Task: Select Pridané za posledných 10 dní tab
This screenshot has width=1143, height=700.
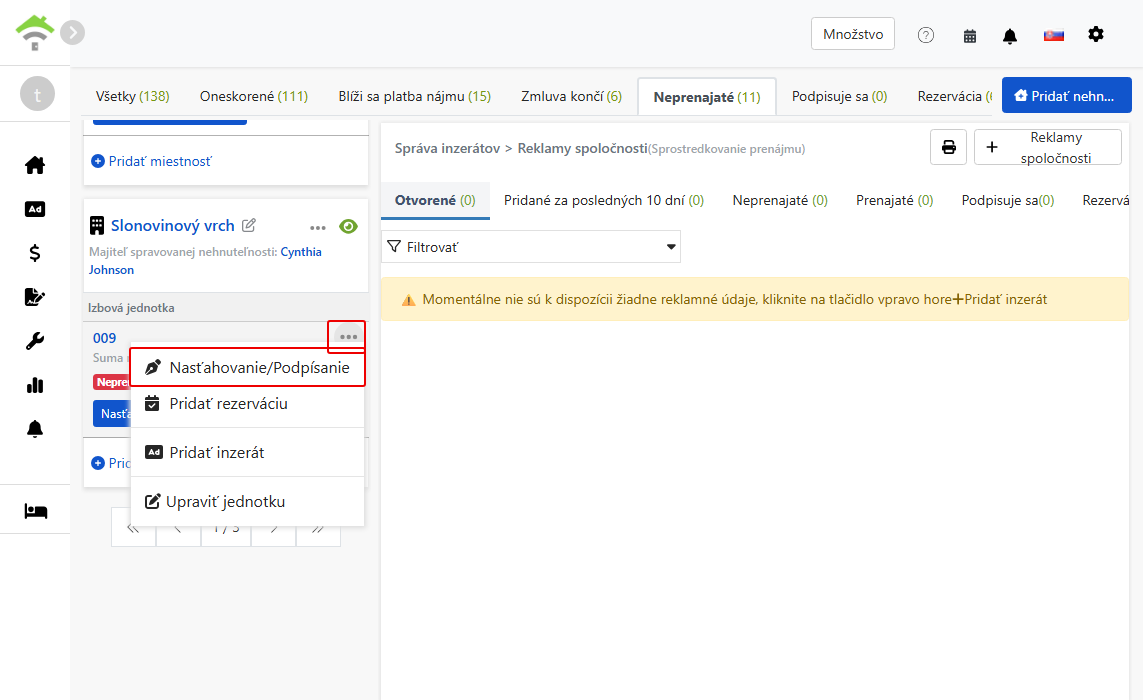Action: point(604,200)
